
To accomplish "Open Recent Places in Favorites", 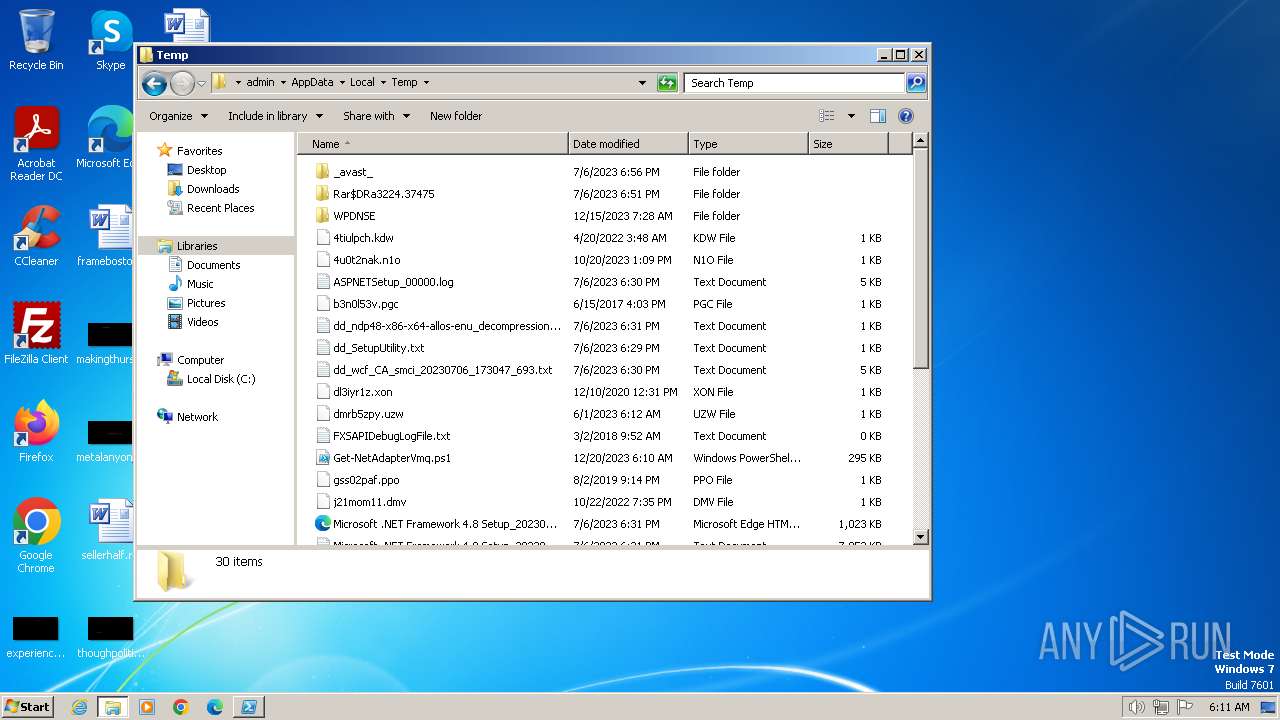I will [x=220, y=208].
